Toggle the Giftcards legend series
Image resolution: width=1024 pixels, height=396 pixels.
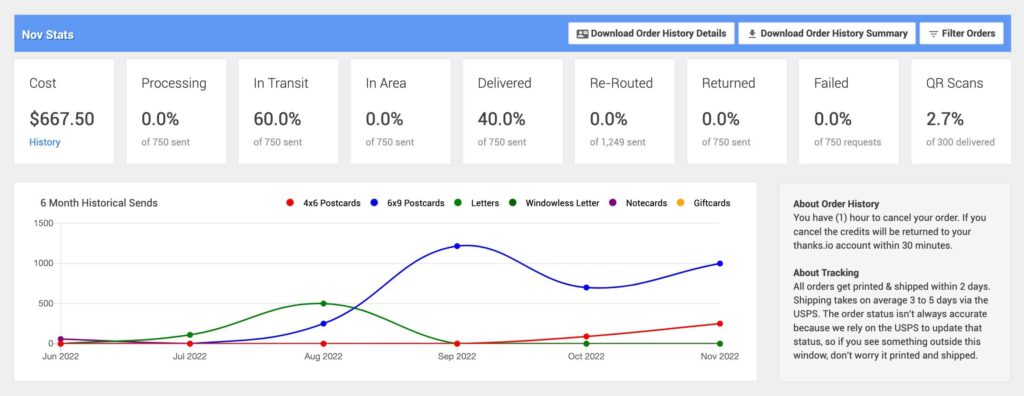703,203
